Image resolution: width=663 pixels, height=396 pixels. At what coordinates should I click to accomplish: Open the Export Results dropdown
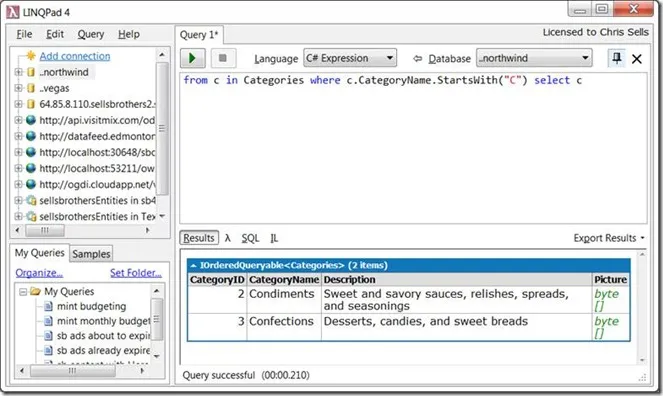coord(609,238)
